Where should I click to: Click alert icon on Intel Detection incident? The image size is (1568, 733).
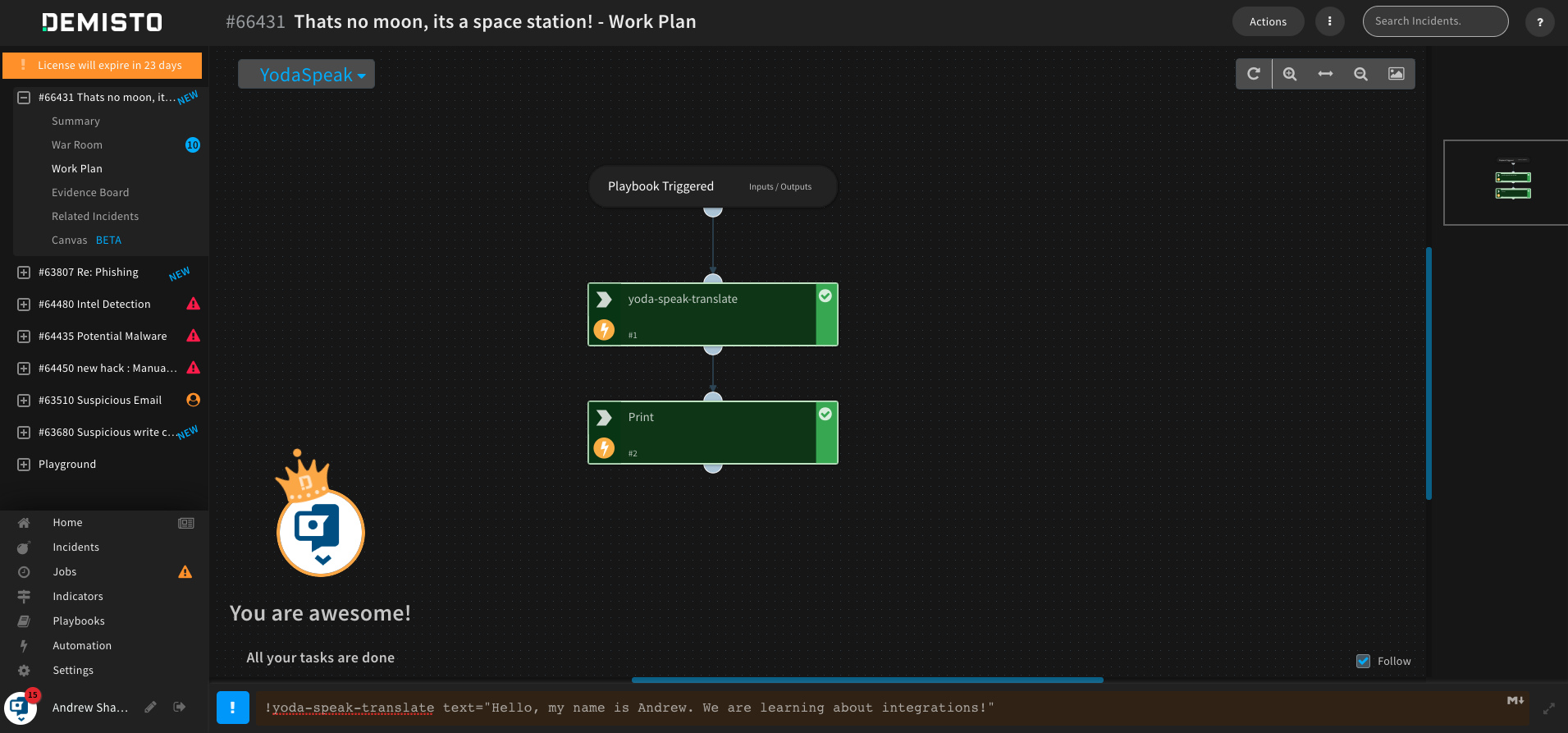click(x=194, y=304)
